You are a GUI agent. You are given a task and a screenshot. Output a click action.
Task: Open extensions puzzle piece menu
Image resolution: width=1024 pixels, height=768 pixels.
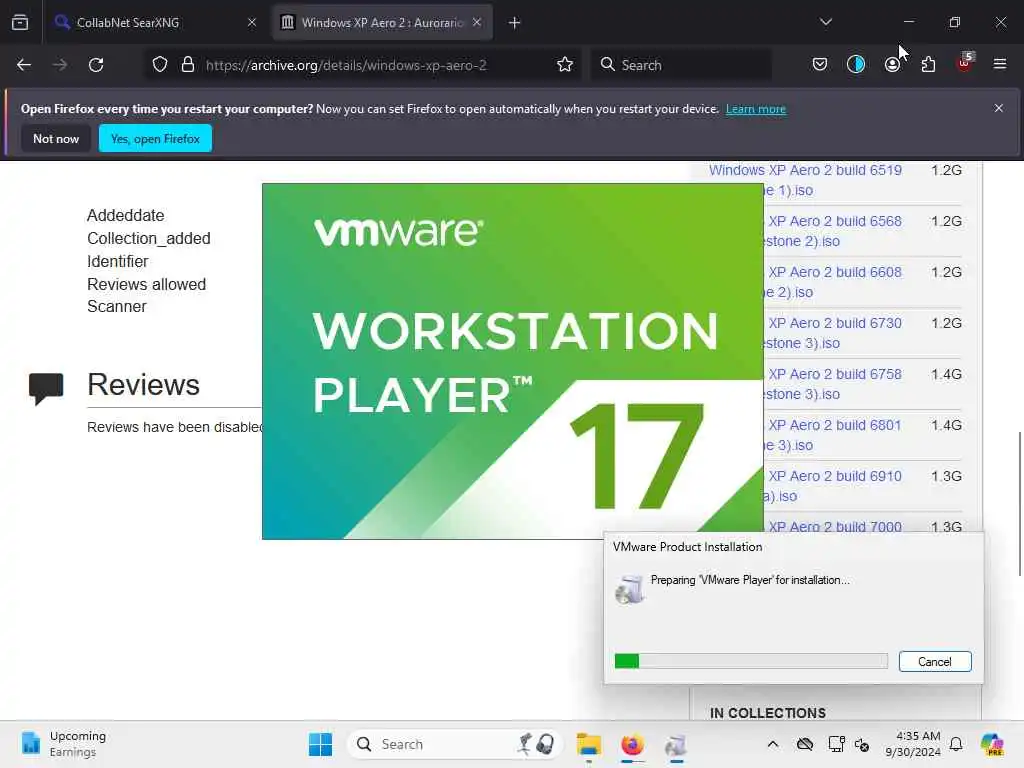tap(928, 64)
